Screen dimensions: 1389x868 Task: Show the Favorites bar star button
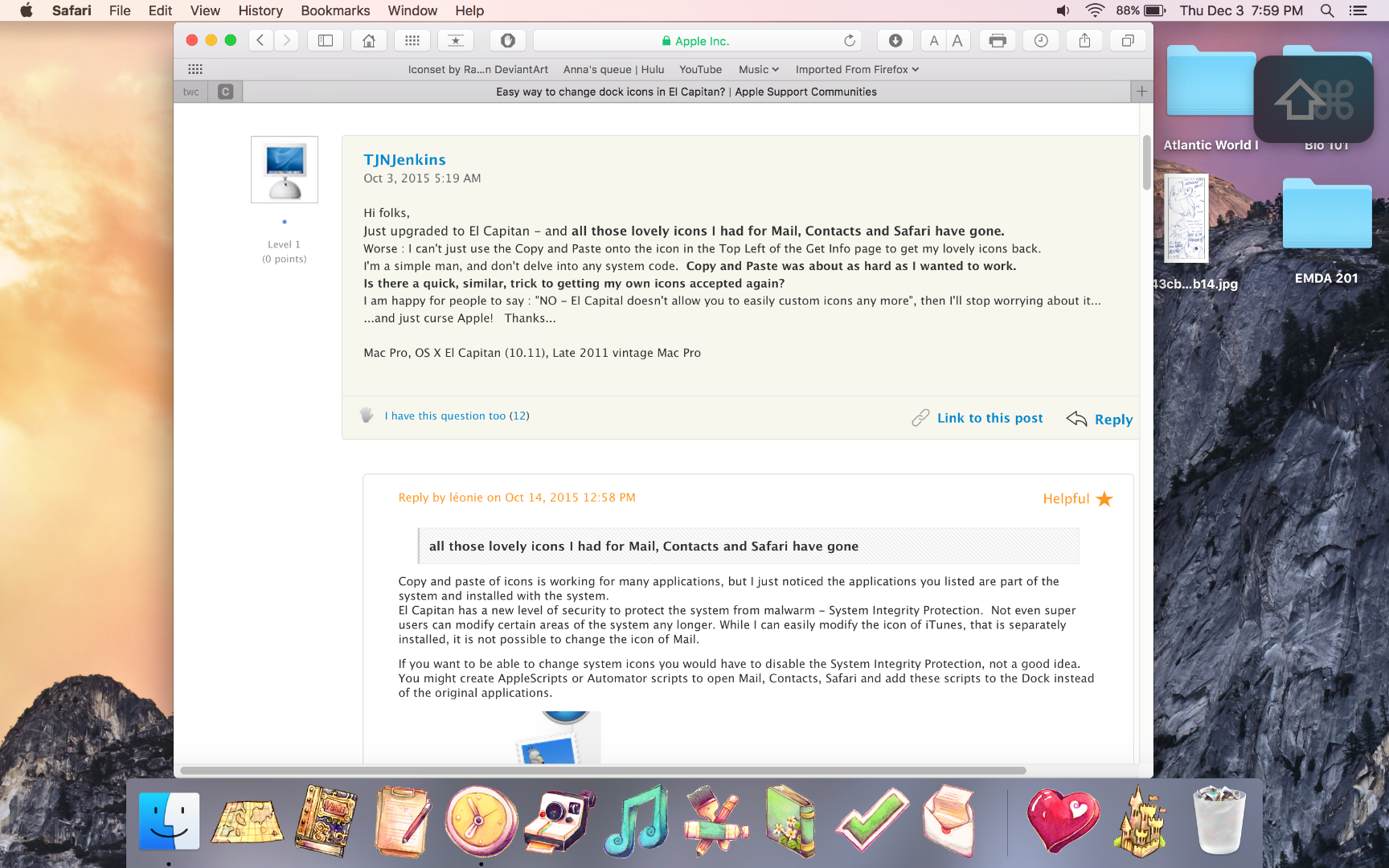coord(456,40)
